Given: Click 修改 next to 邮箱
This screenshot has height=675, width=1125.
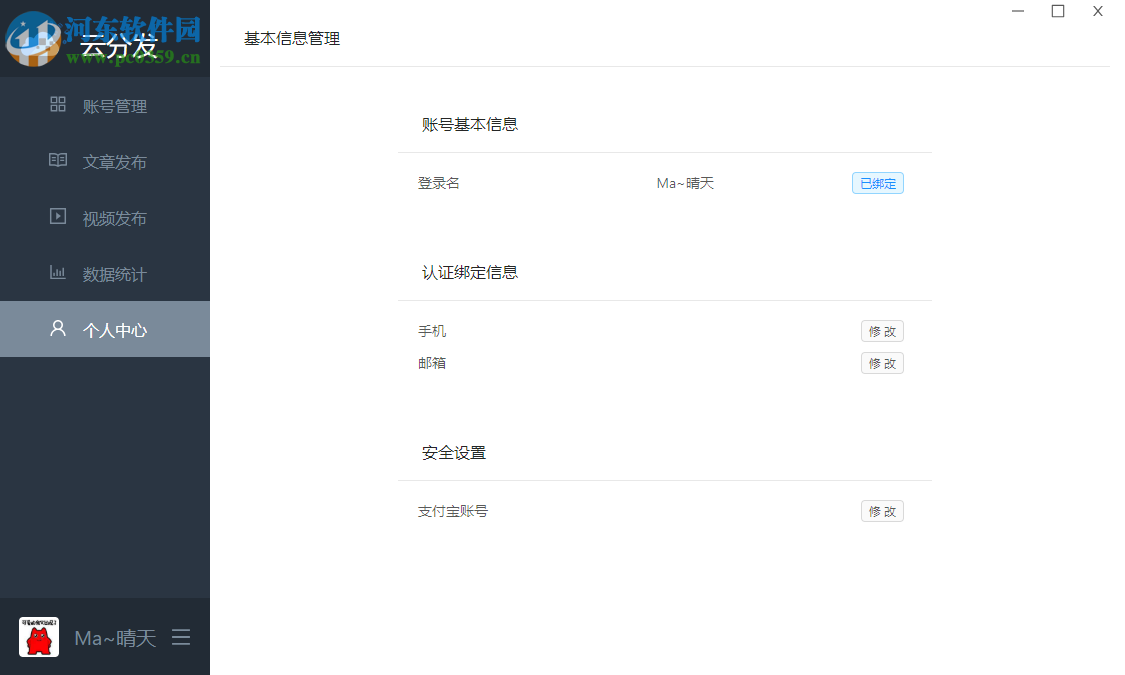Looking at the screenshot, I should coord(882,363).
